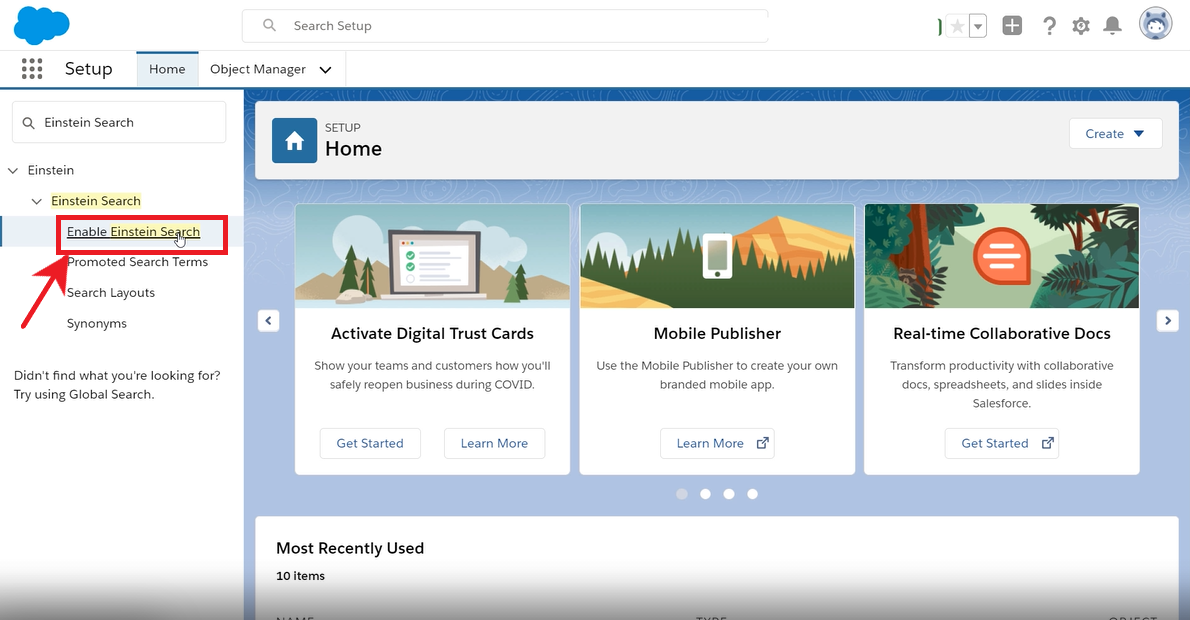1190x620 pixels.
Task: Open the favorites list dropdown arrow
Action: [978, 27]
